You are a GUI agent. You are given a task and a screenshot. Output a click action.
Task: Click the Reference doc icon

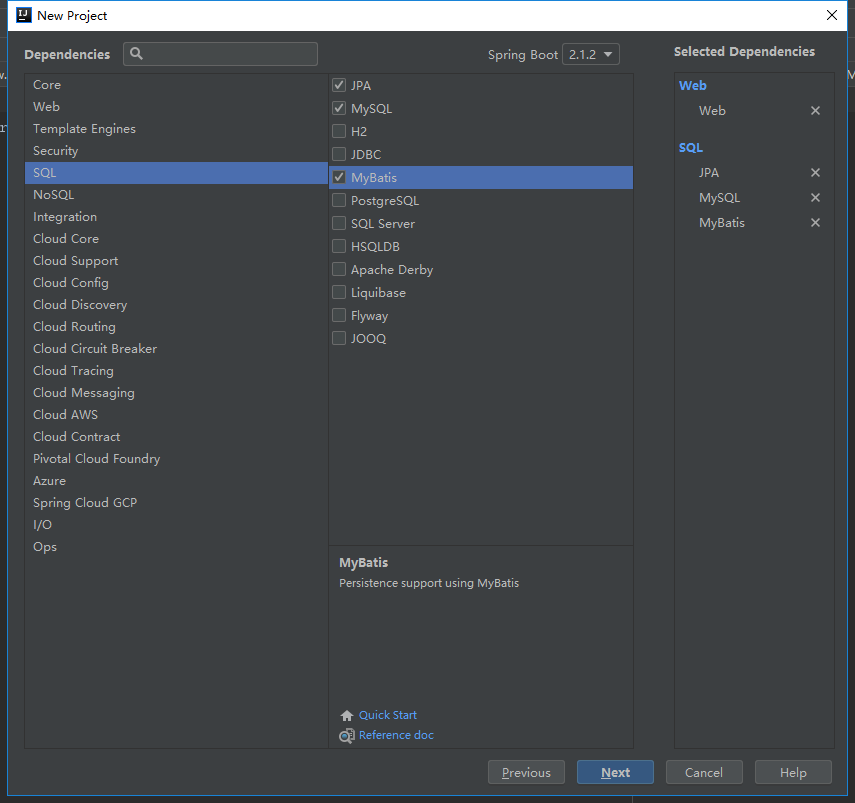(x=347, y=736)
